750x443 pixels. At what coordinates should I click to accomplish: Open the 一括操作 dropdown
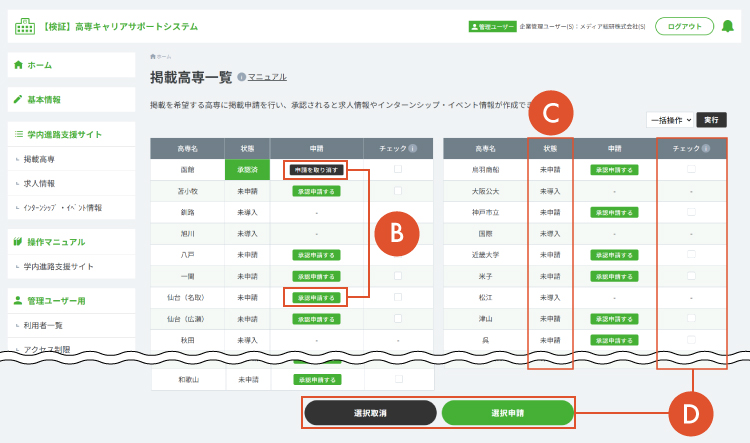(x=669, y=119)
